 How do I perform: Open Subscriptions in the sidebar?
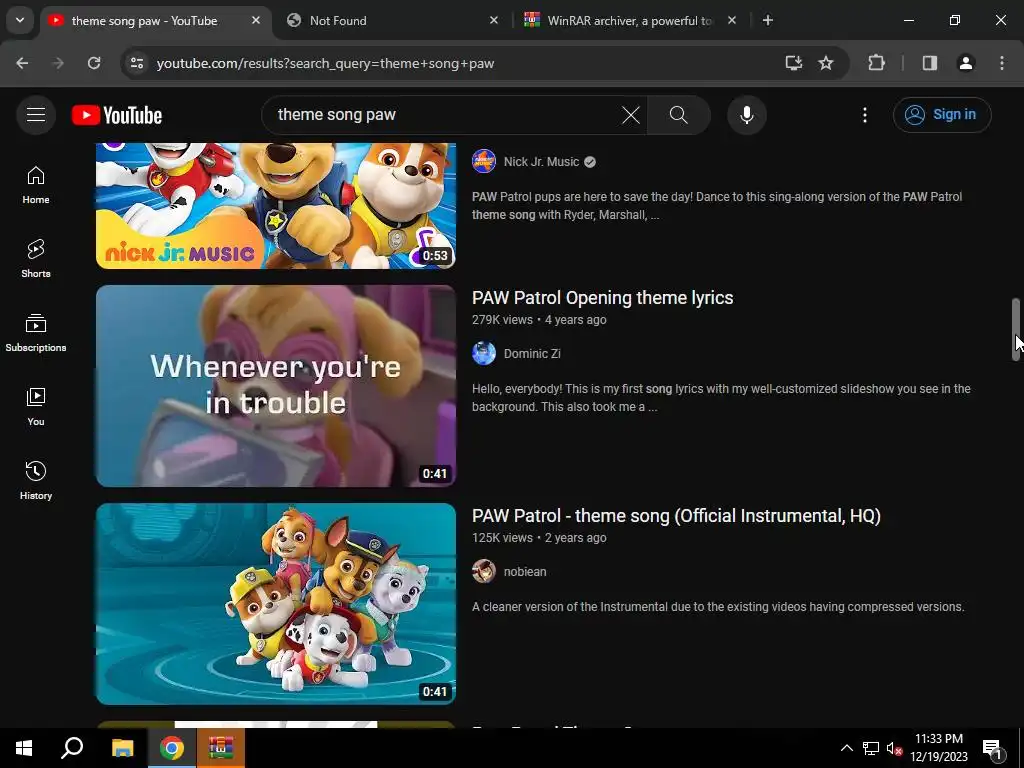[36, 332]
